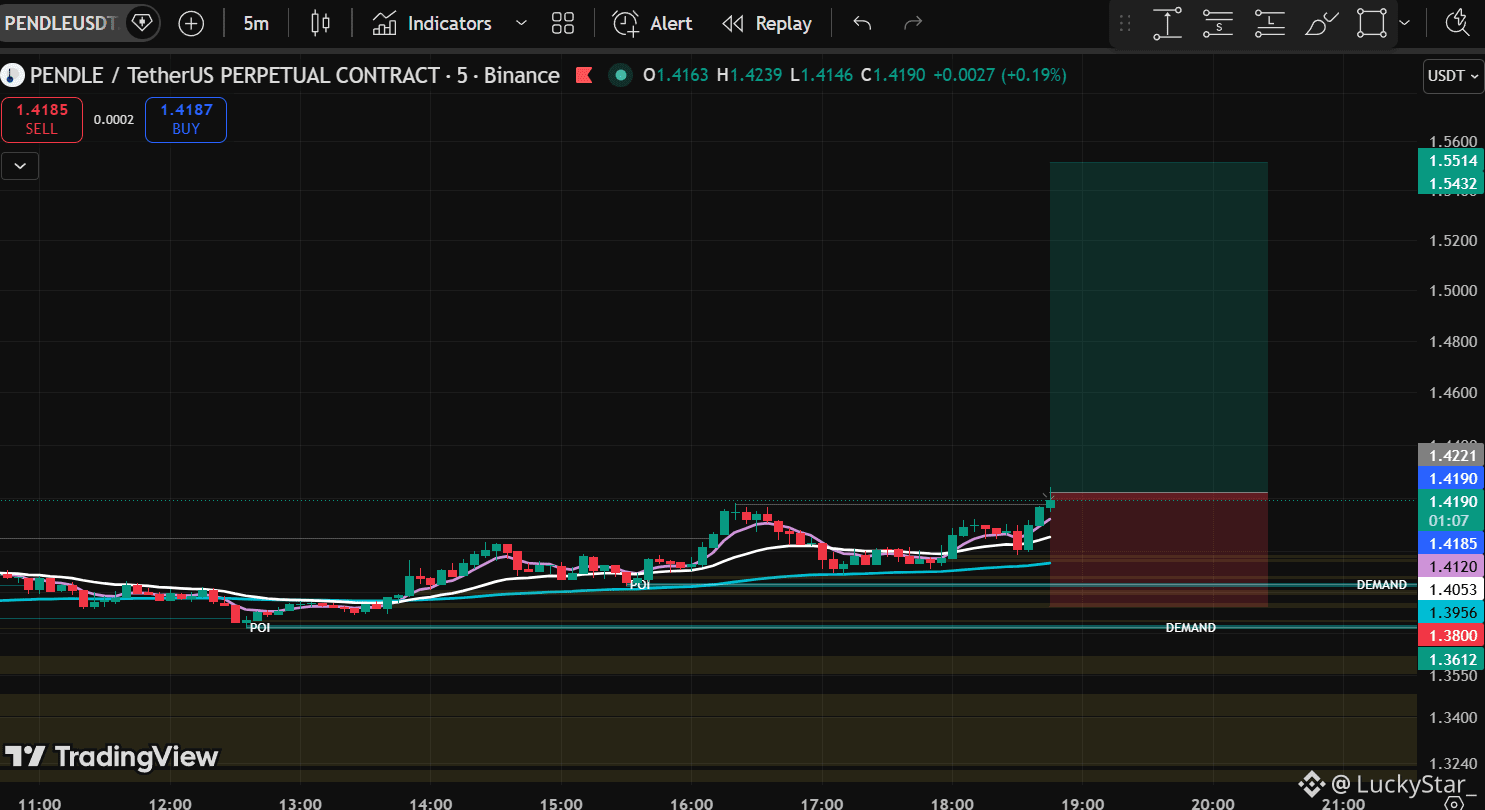Click the 0.0002 spread value
Screen dimensions: 1485x810
point(114,120)
